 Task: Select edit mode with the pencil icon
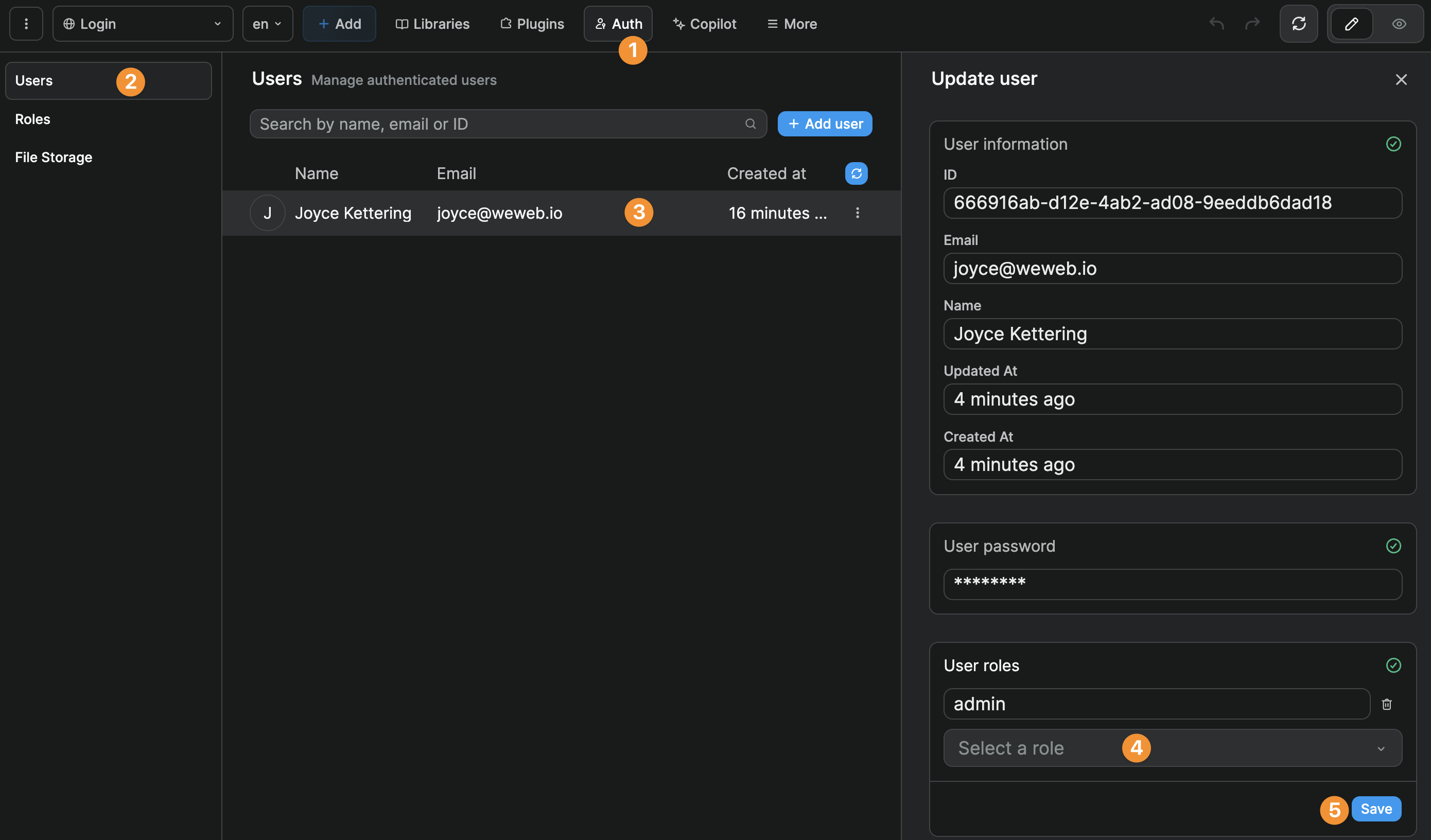pos(1352,23)
